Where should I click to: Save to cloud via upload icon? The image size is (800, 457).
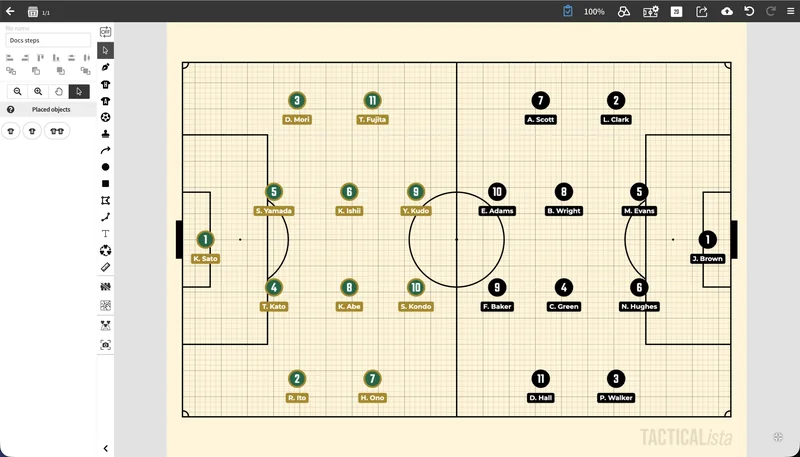pos(727,12)
